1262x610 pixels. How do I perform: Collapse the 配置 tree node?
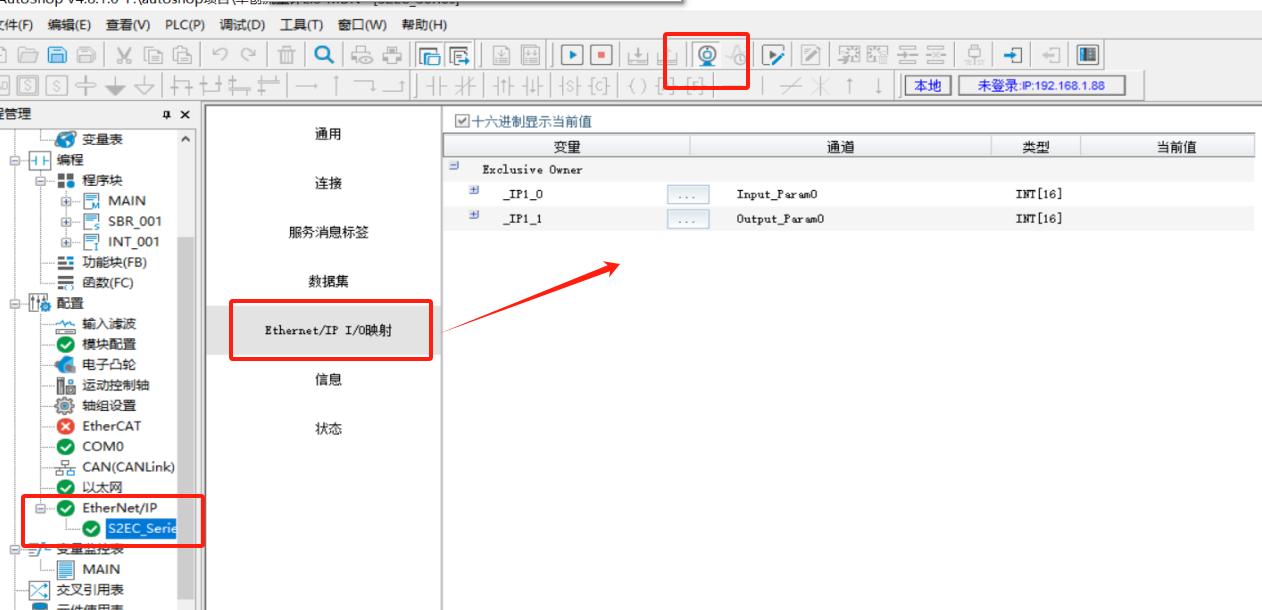17,303
